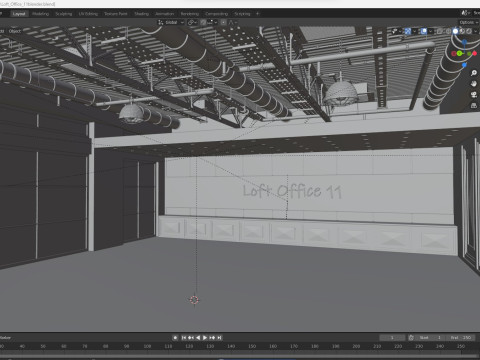Expand the overlays settings dropdown arrow

tap(430, 31)
